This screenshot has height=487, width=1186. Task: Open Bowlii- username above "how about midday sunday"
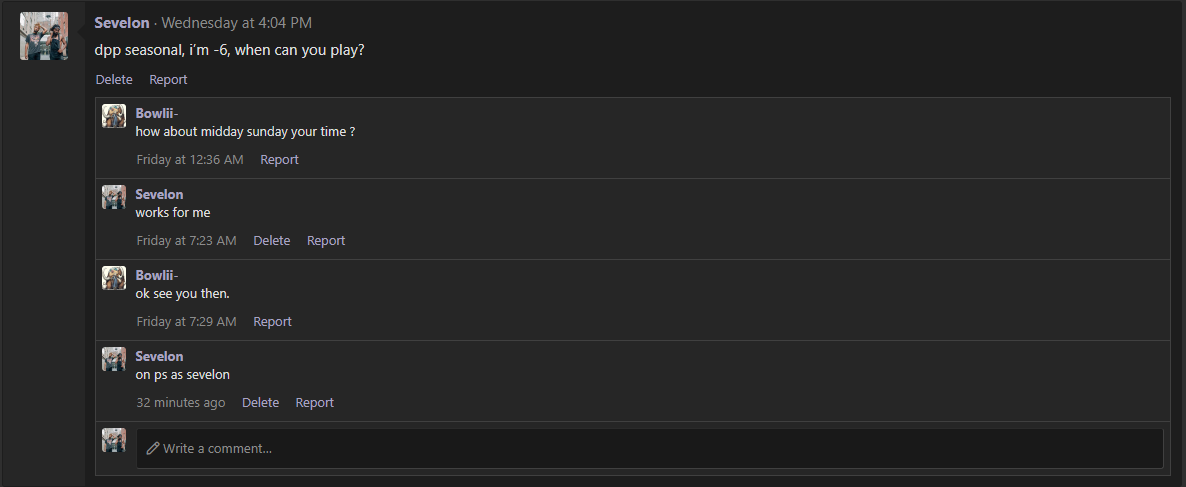point(157,113)
